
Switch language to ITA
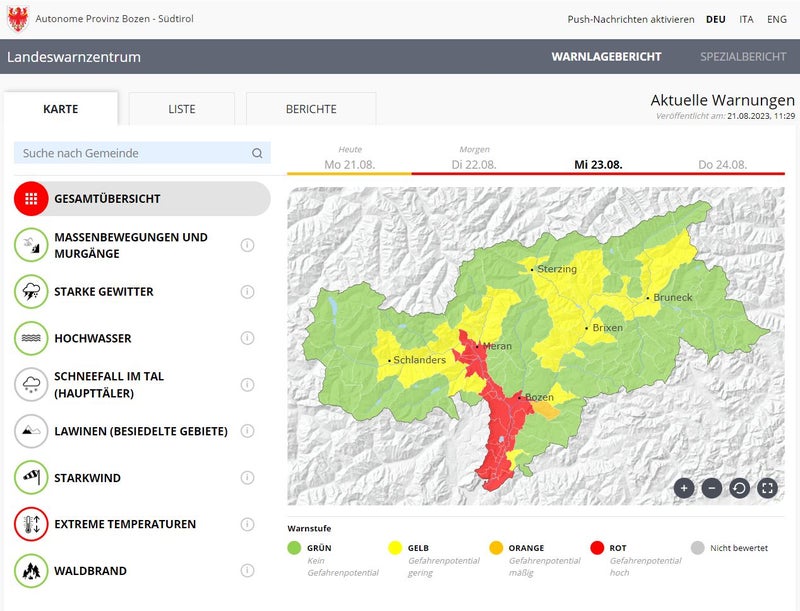click(x=746, y=19)
